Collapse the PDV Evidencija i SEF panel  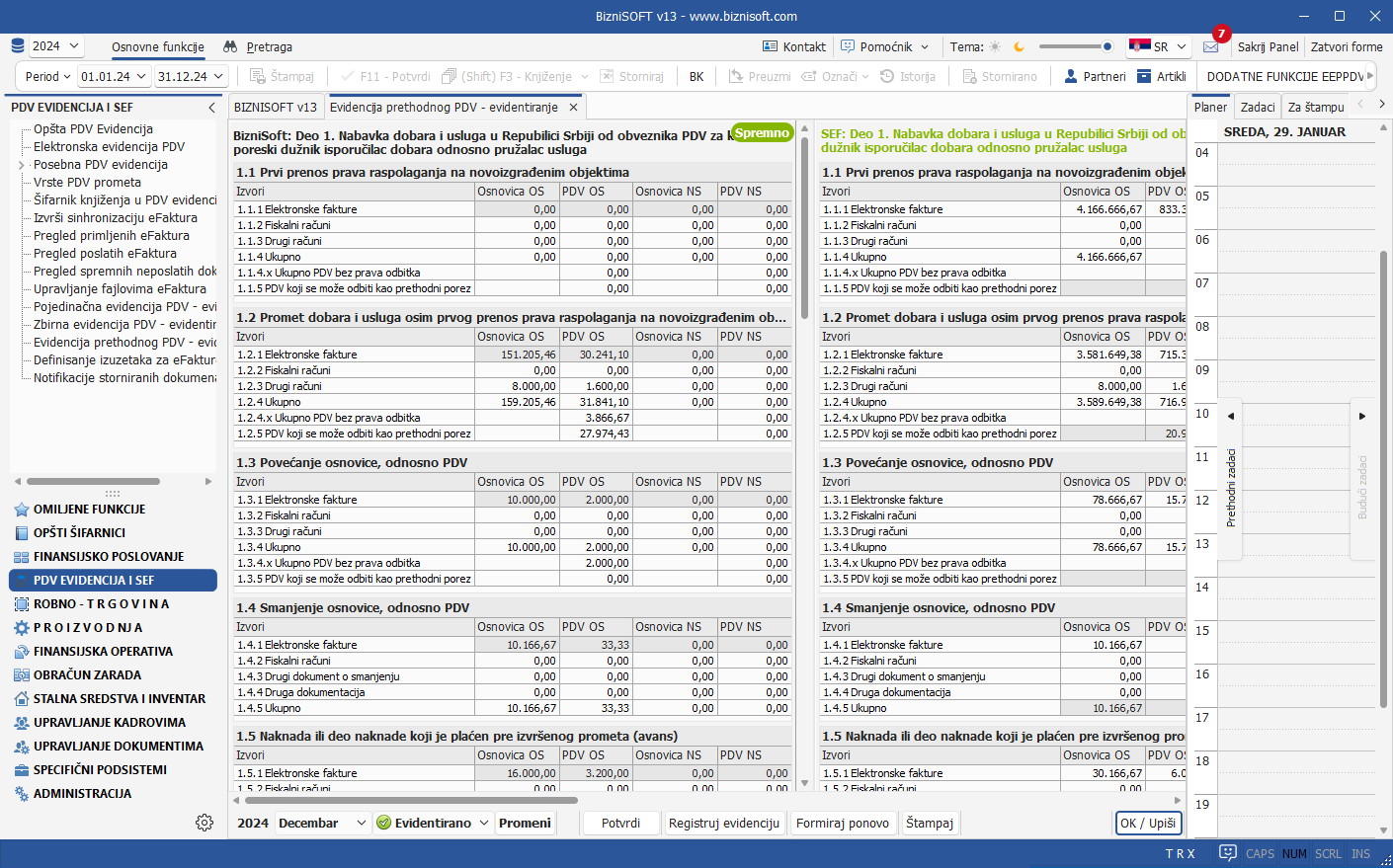[211, 108]
